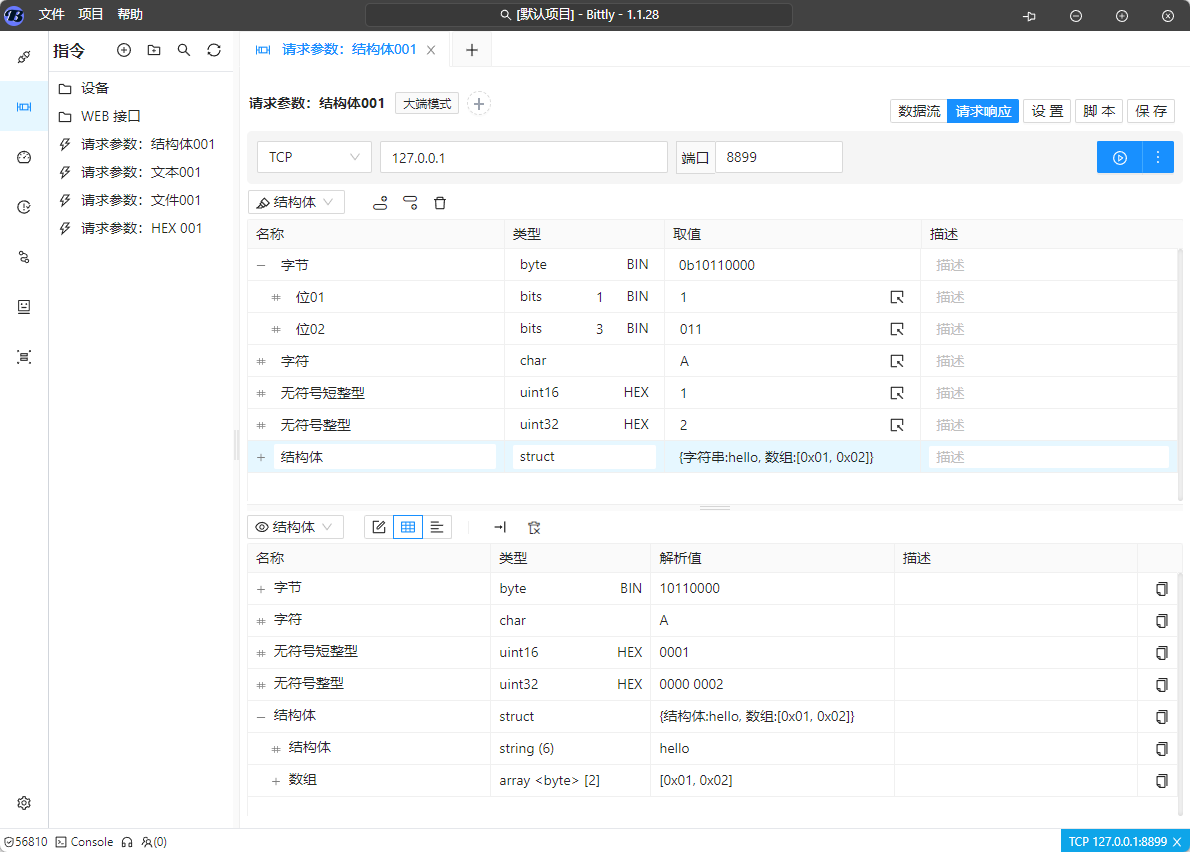Click the refresh icon in the 指令 panel header

click(214, 50)
